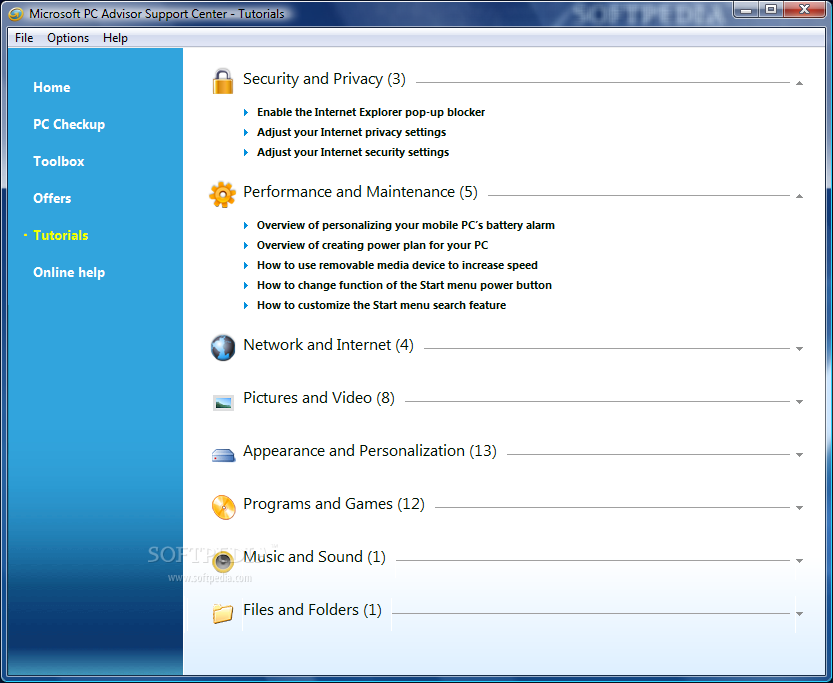Click the PC Advisor app icon in the title bar
This screenshot has width=833, height=683.
click(x=16, y=14)
